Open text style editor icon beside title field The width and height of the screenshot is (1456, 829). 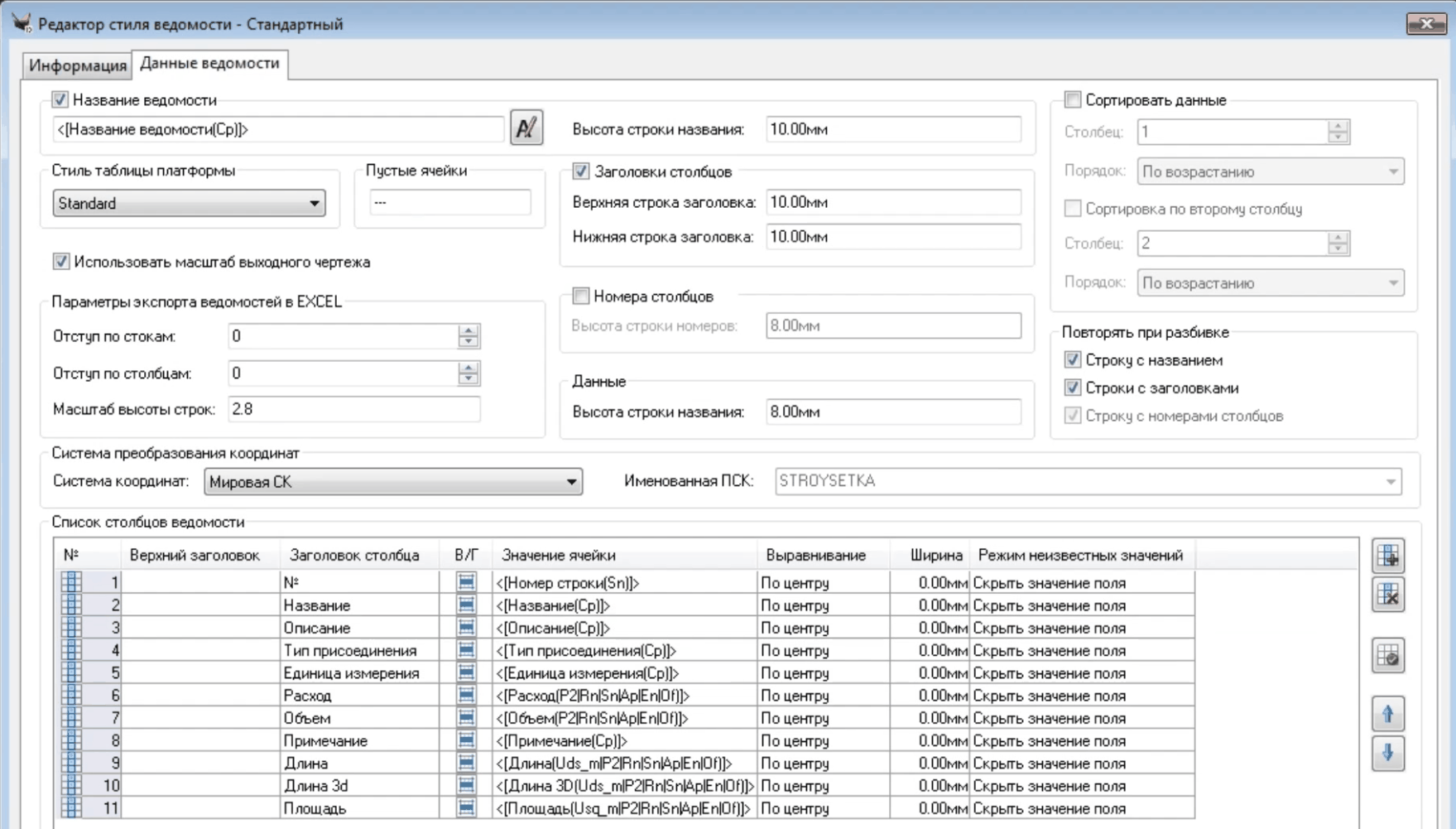pos(526,128)
